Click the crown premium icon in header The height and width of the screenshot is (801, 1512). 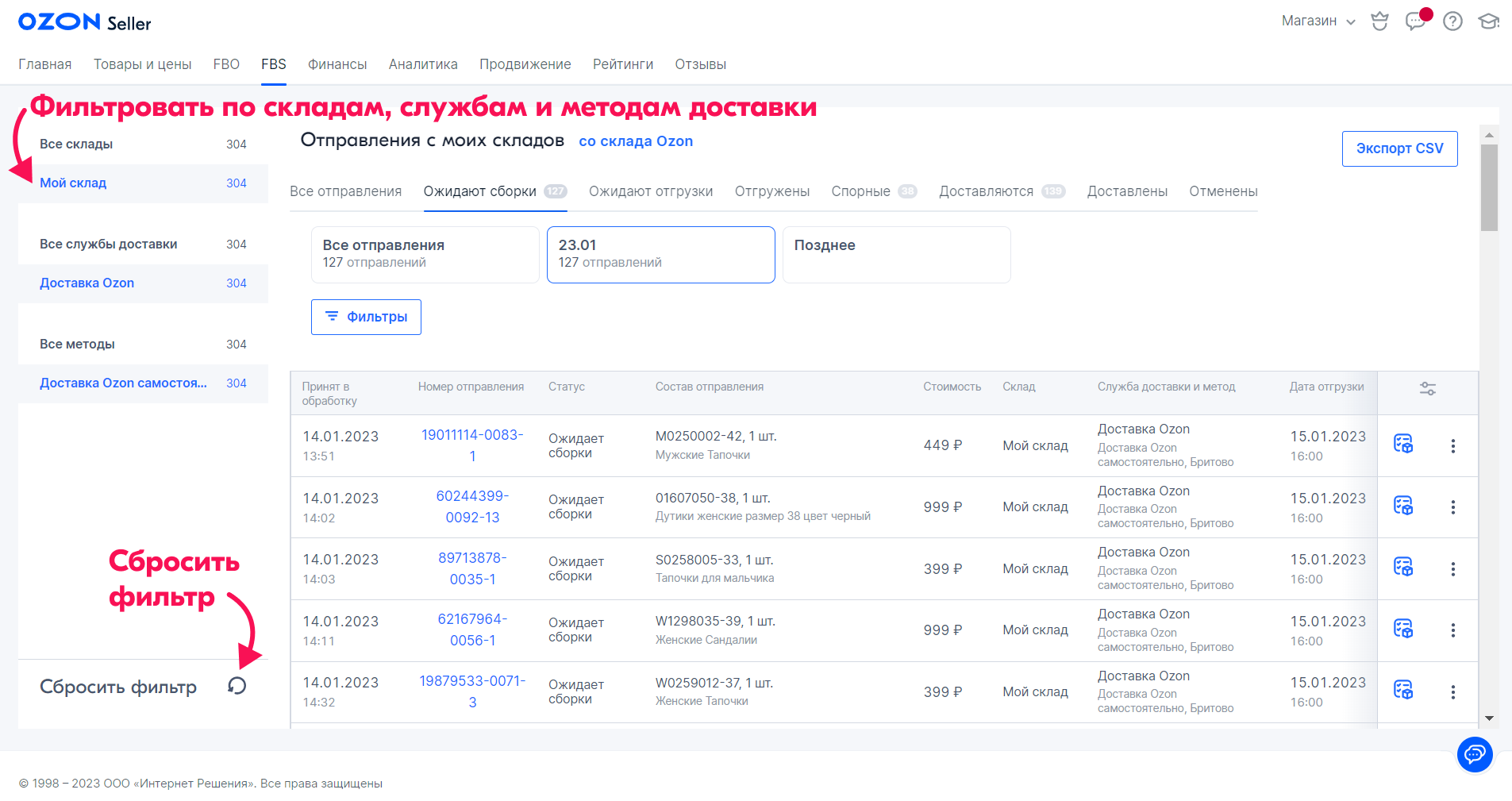[x=1379, y=21]
